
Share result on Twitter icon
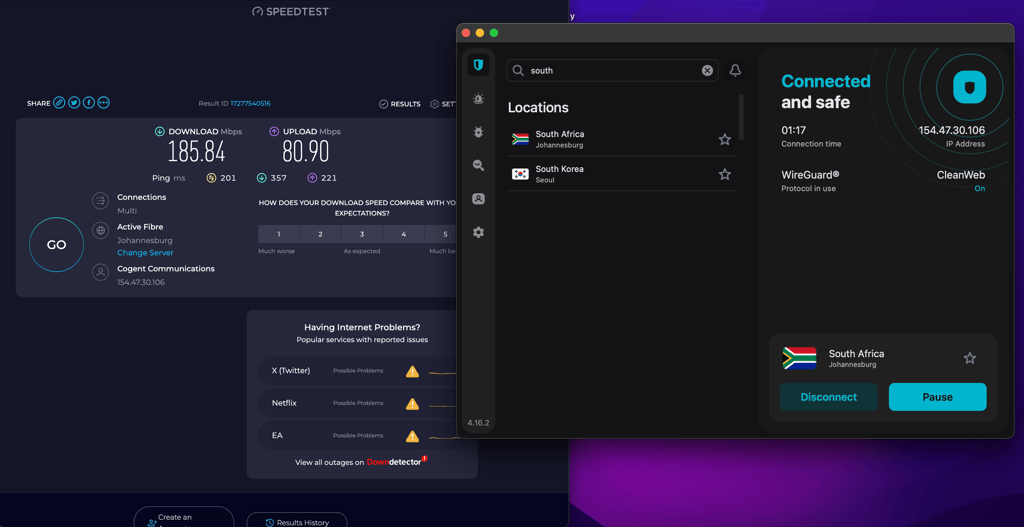tap(74, 103)
